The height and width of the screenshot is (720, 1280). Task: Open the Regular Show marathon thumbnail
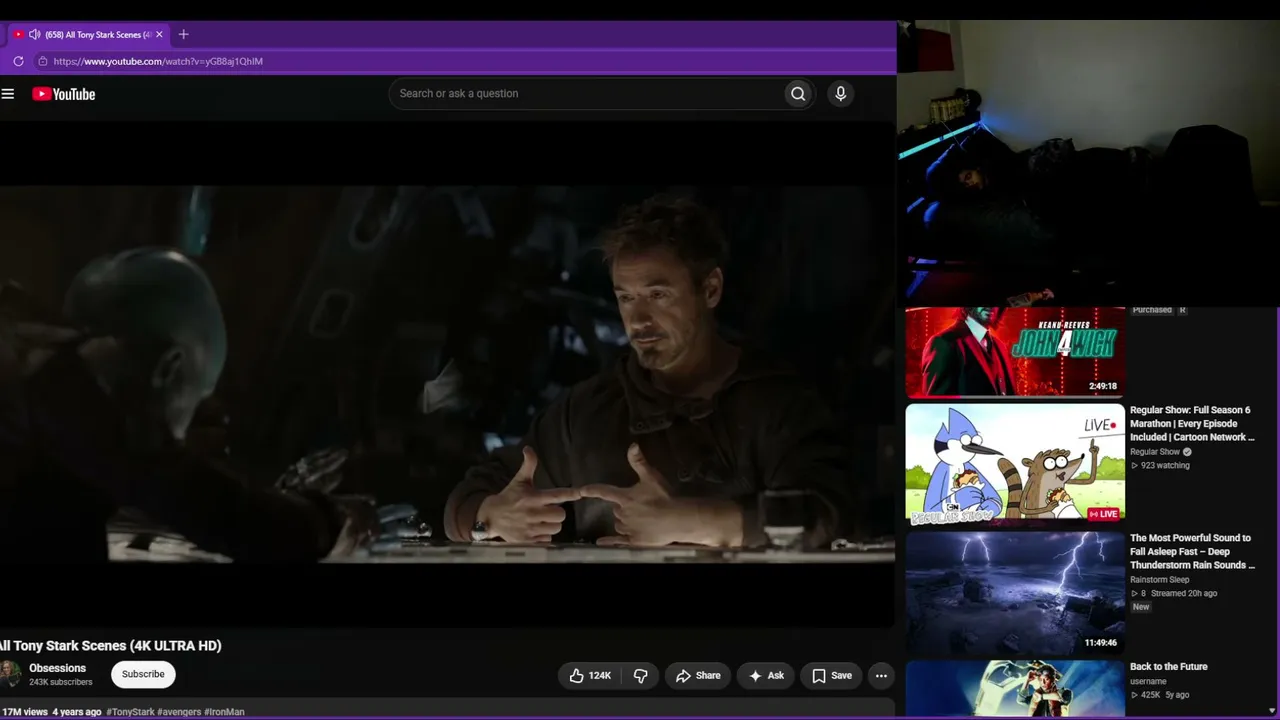[1015, 464]
